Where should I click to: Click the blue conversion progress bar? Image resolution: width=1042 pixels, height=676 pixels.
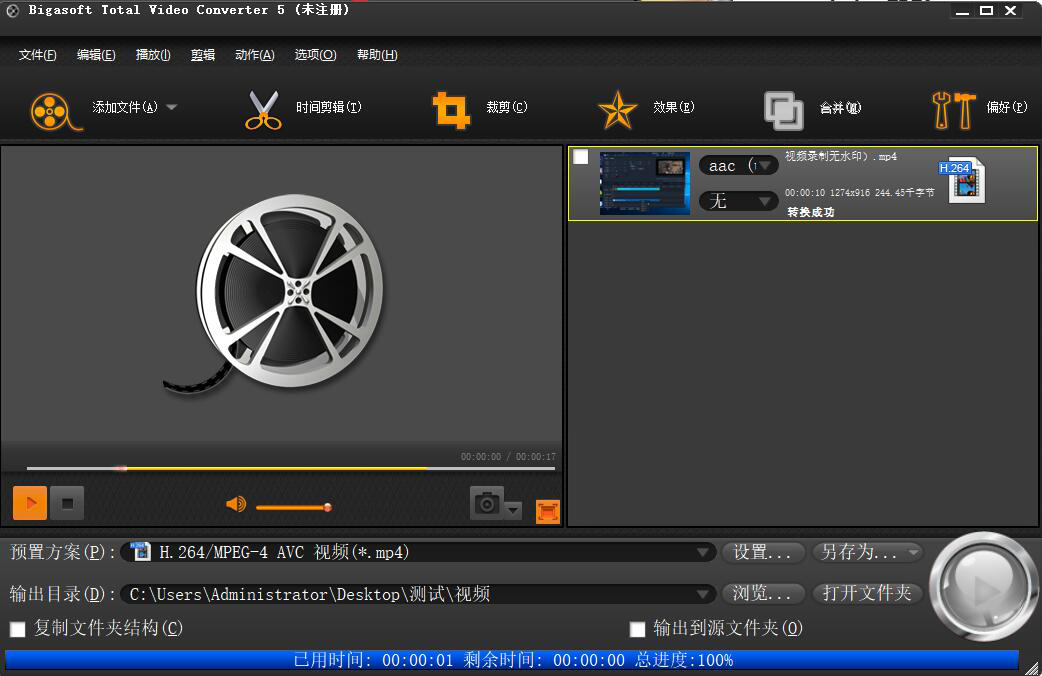point(512,659)
